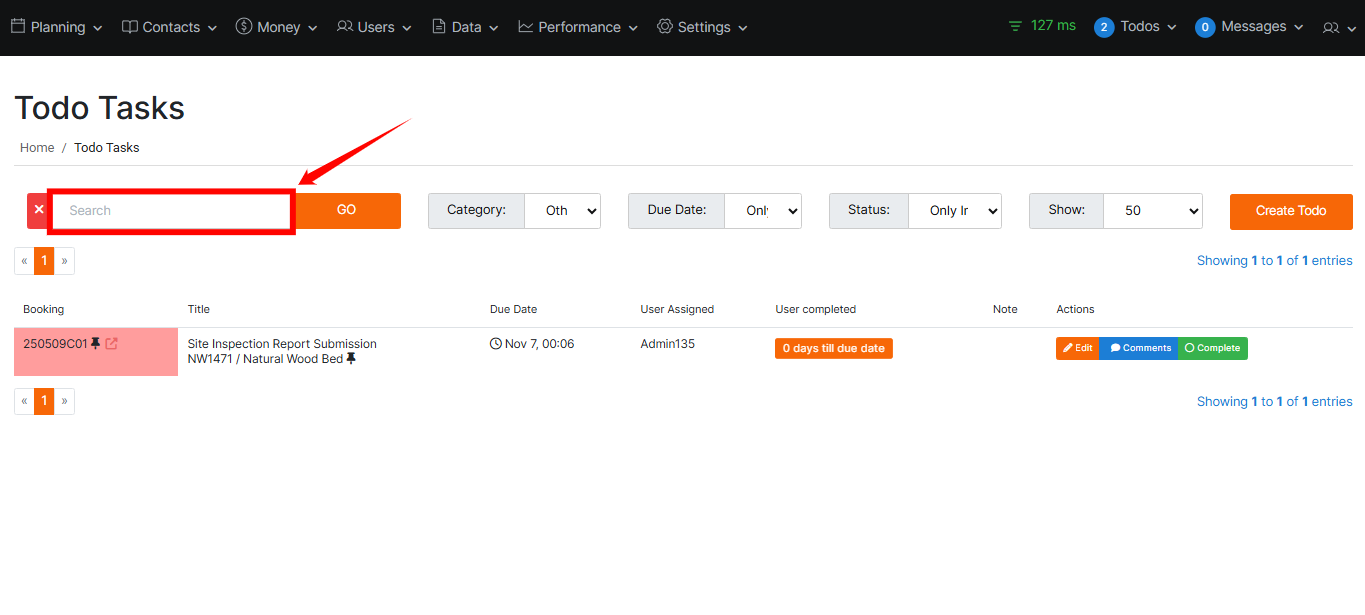Screen dimensions: 1365x615
Task: Open the external link icon beside booking 250509C01
Action: [x=112, y=344]
